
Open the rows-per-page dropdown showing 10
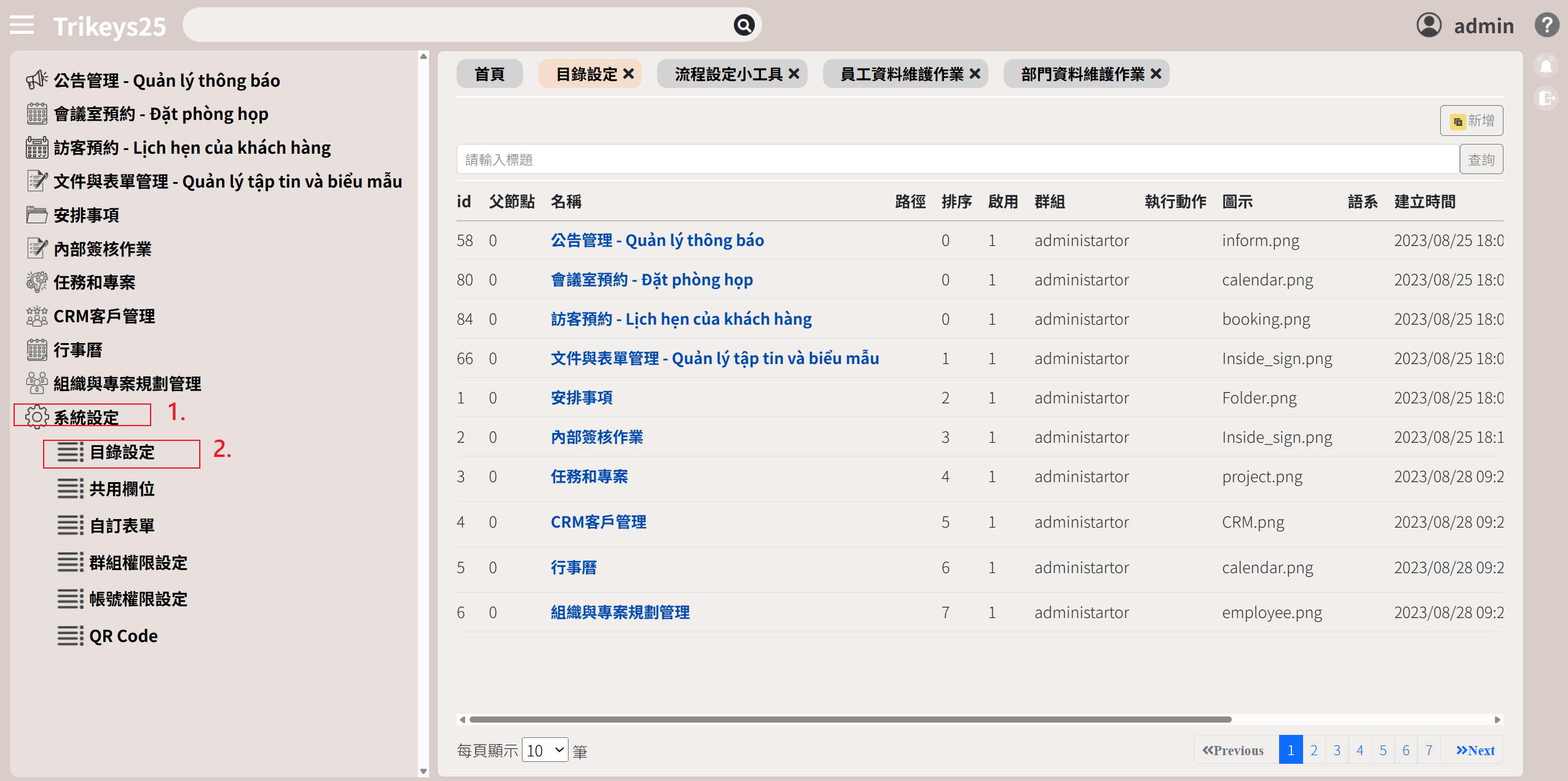(x=545, y=750)
